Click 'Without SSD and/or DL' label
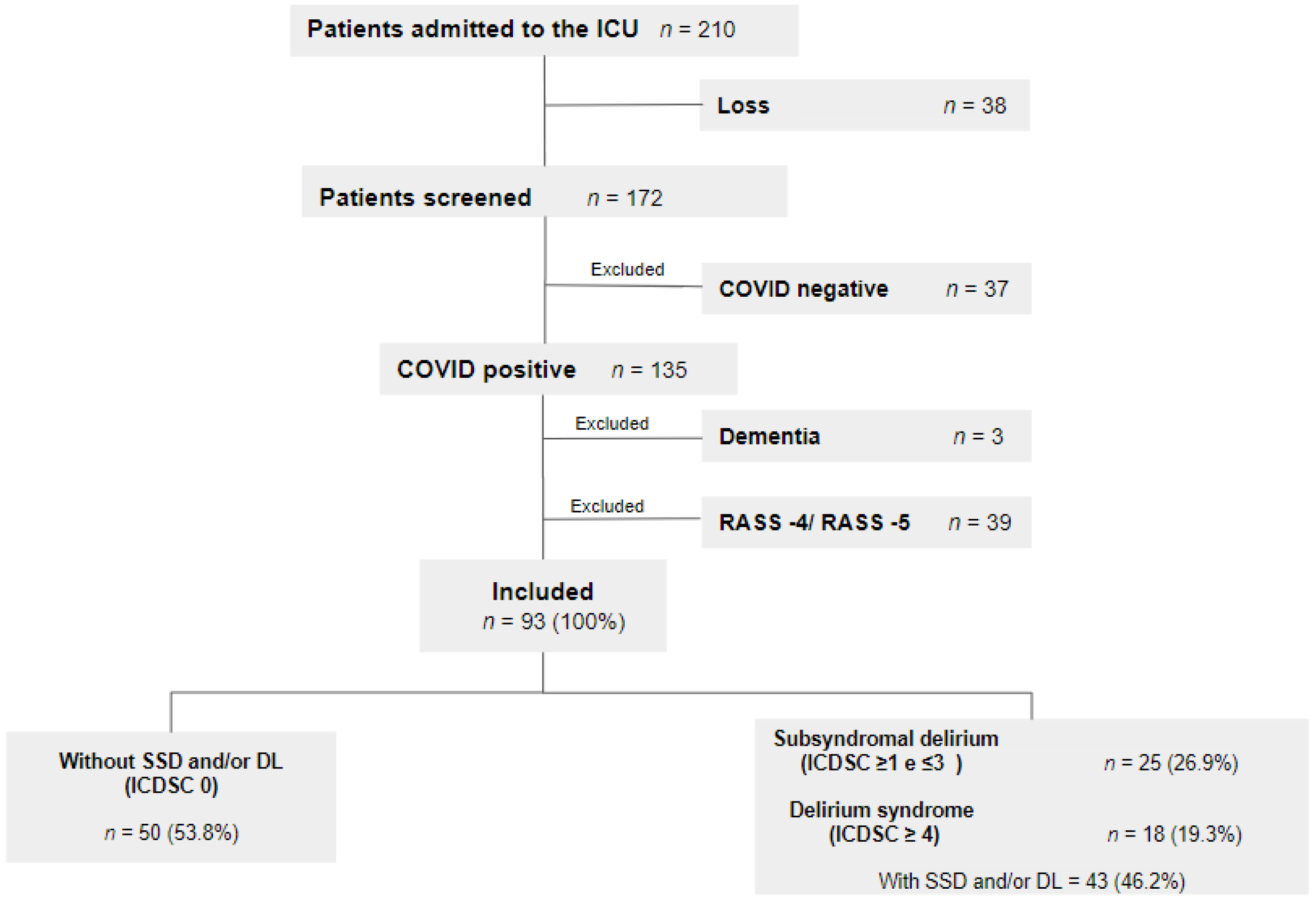 [x=171, y=761]
